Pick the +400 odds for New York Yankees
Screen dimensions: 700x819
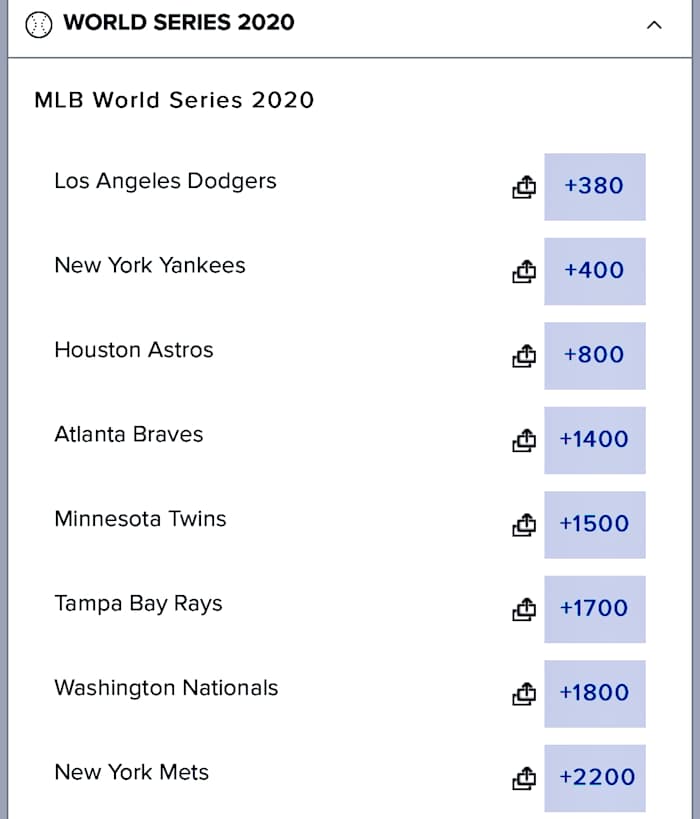point(595,271)
